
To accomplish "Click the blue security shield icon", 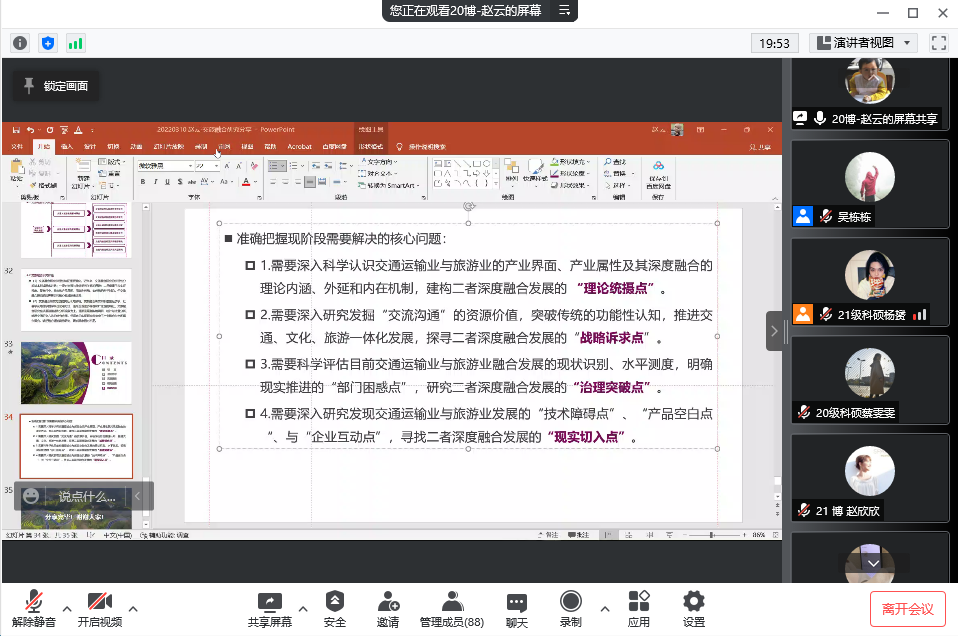I will coord(48,43).
